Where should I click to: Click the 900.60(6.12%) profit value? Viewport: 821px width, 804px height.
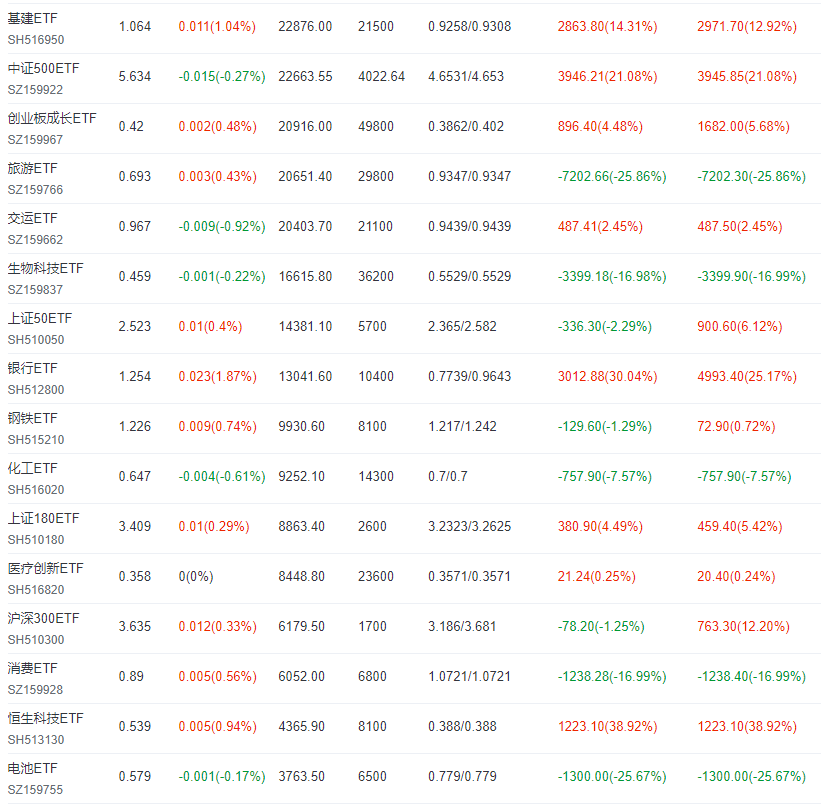[740, 326]
